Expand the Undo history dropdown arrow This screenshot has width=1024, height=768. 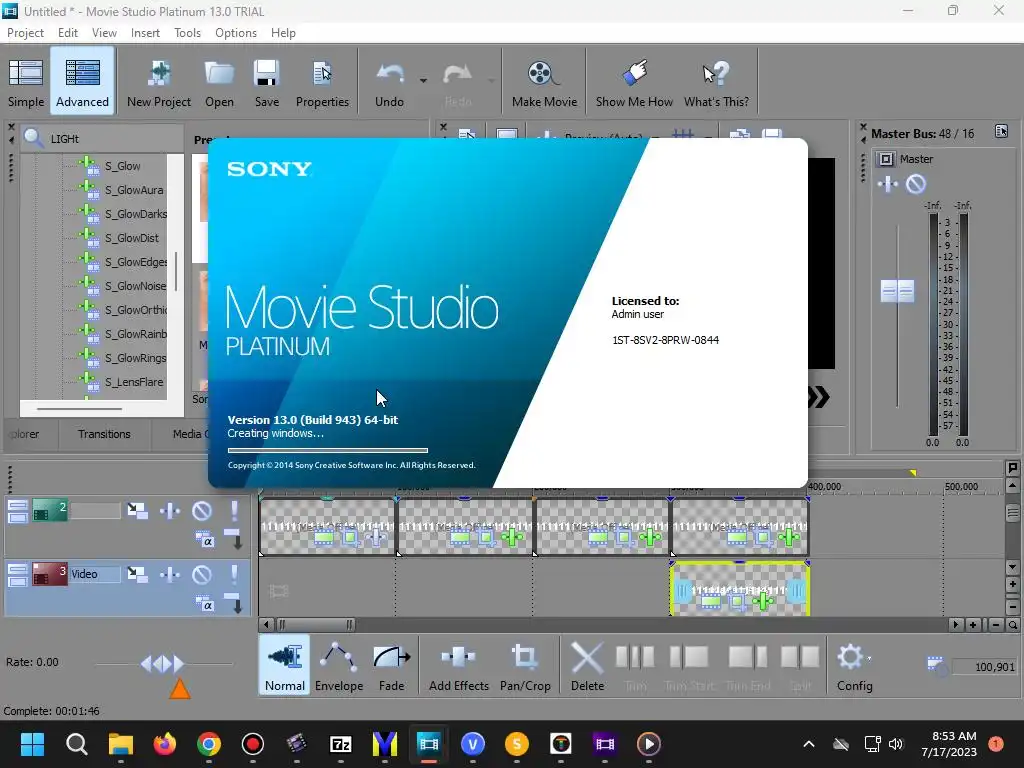(423, 80)
